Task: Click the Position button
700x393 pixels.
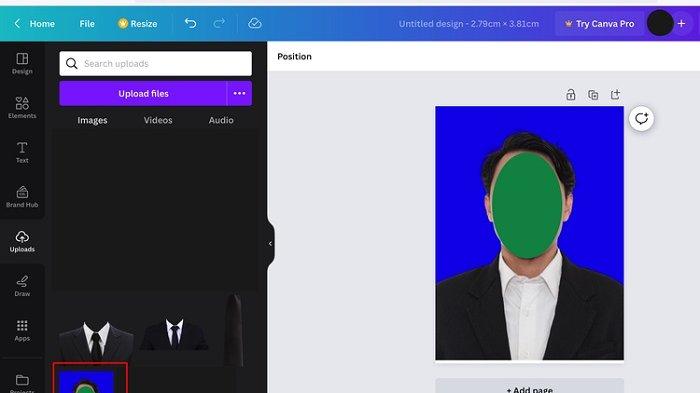Action: pos(294,56)
